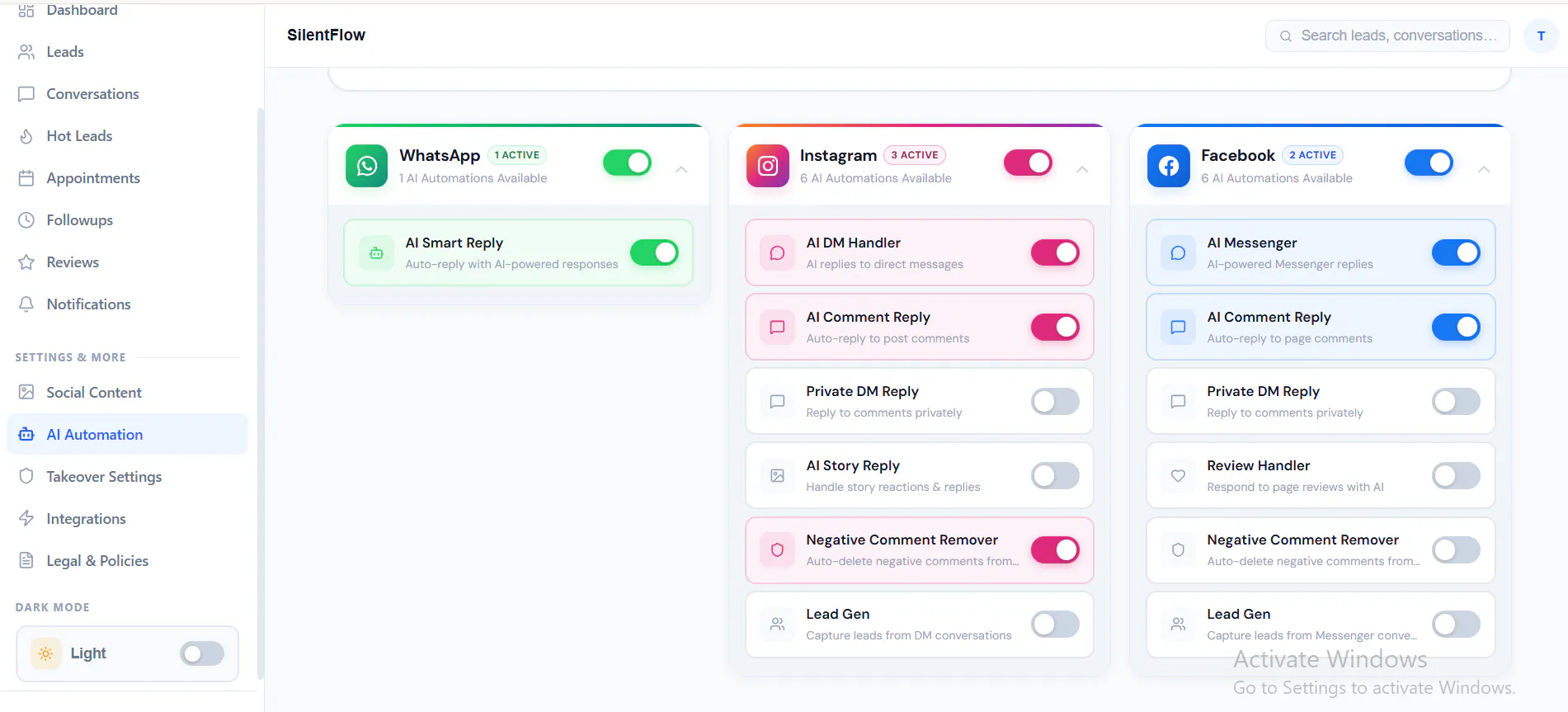Open the Leads page
Screen dimensions: 1568x712
point(127,52)
